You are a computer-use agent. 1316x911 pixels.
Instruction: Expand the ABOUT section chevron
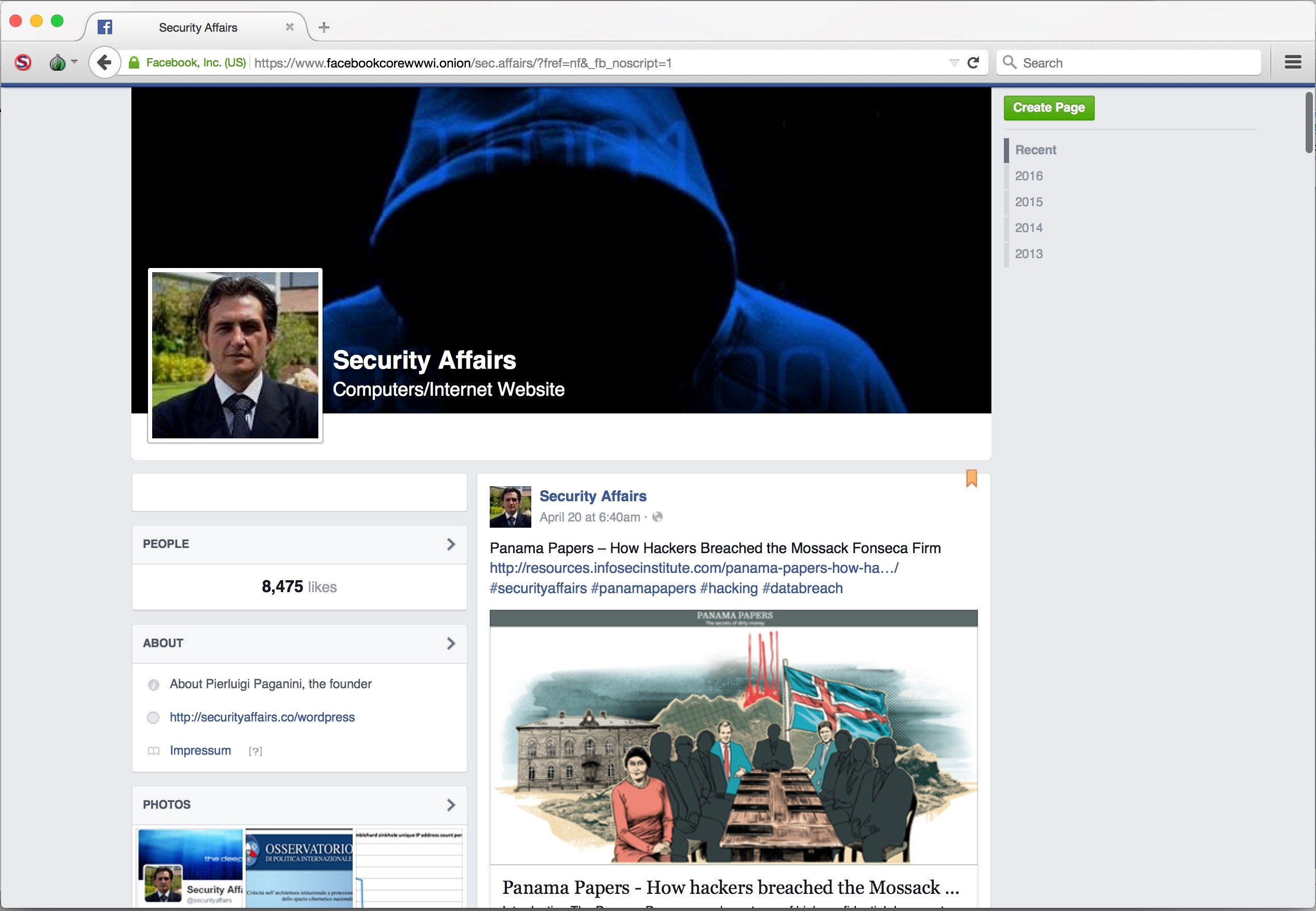click(x=451, y=644)
